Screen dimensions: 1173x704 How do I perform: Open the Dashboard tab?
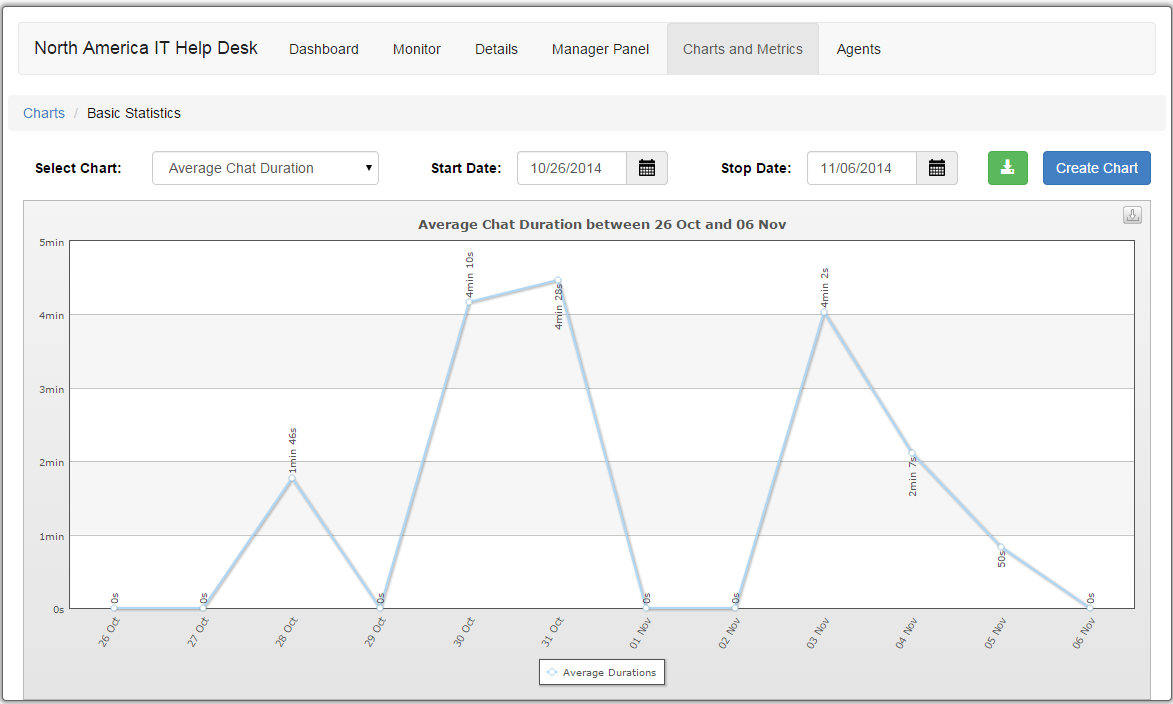point(324,49)
